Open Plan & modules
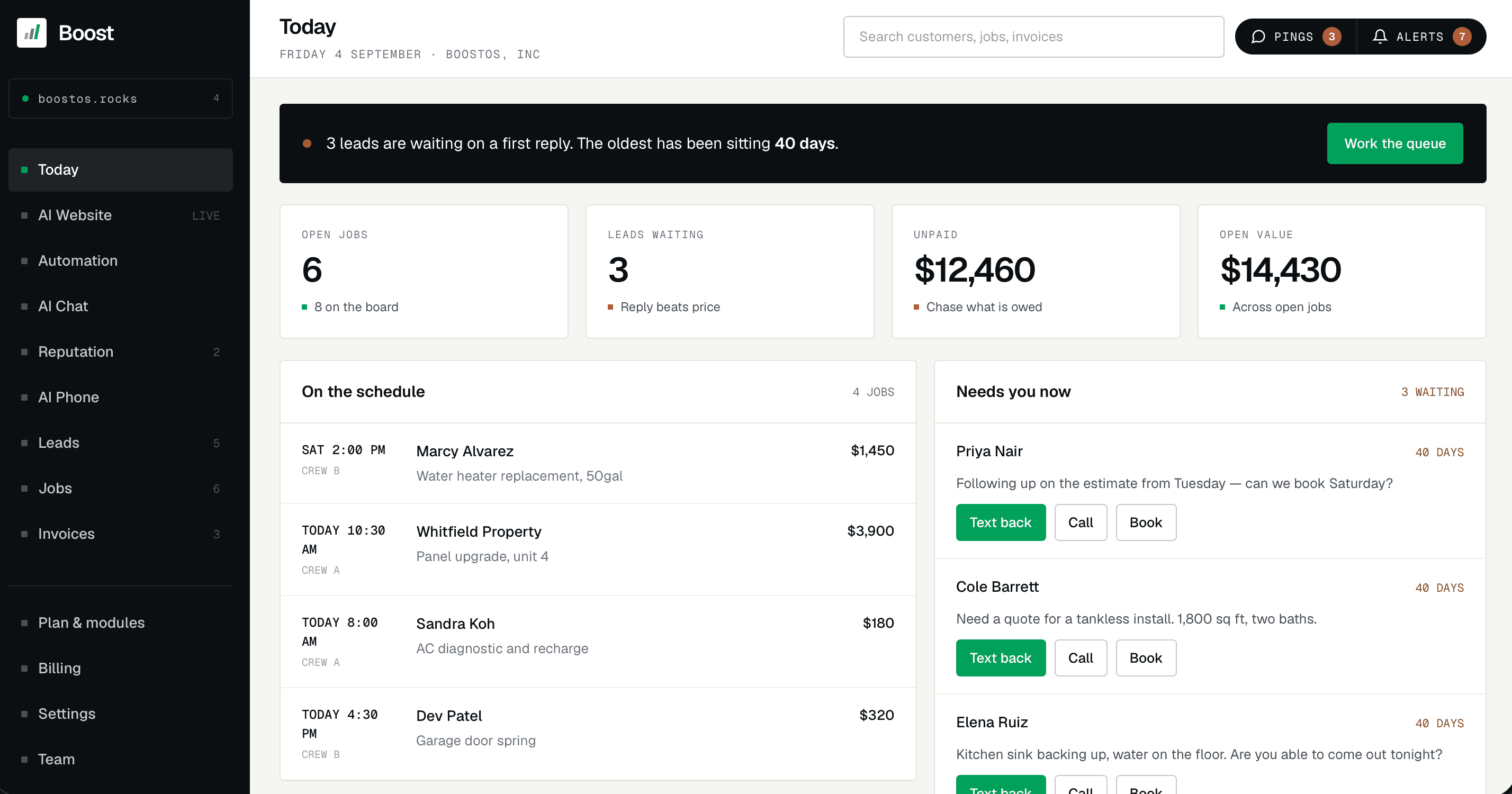 (120, 622)
